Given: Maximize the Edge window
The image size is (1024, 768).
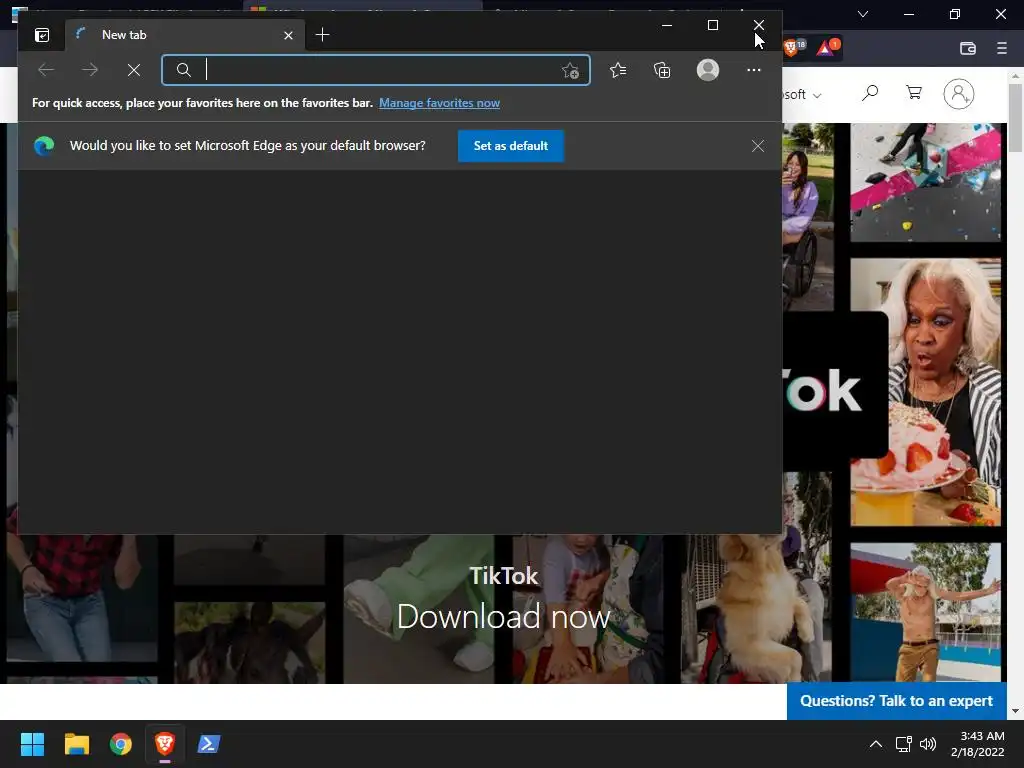Looking at the screenshot, I should point(713,25).
